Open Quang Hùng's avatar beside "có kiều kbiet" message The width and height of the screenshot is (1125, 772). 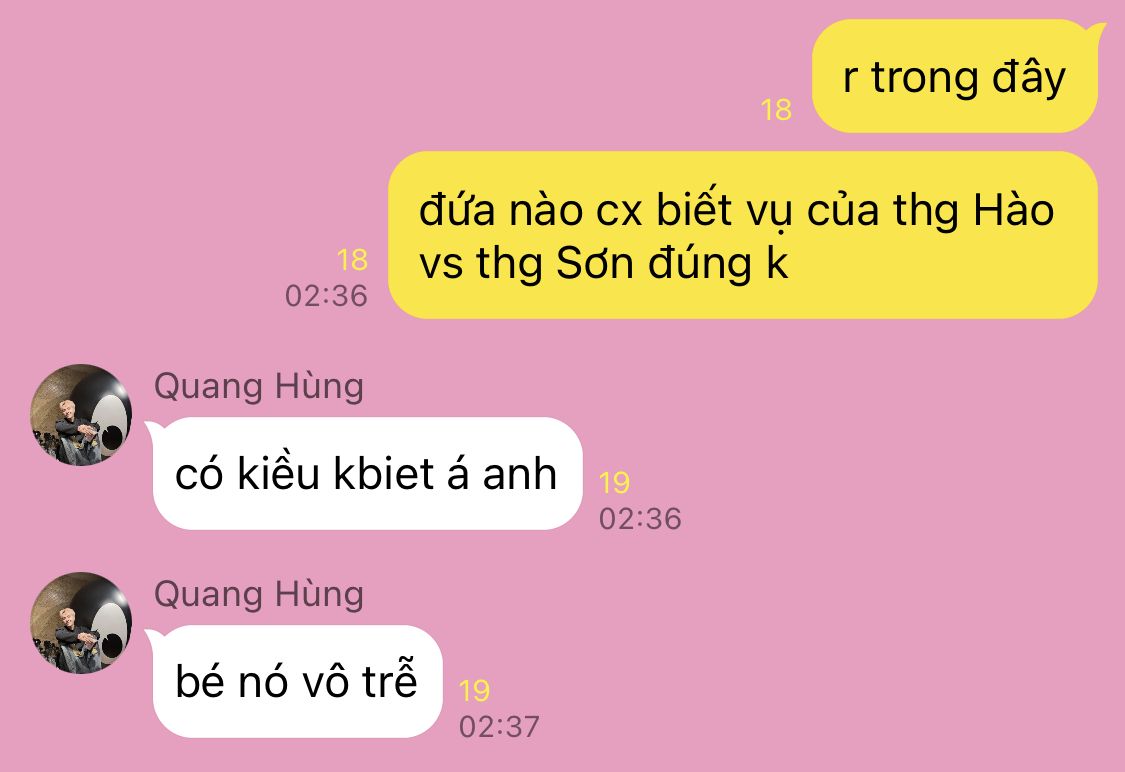click(x=81, y=415)
